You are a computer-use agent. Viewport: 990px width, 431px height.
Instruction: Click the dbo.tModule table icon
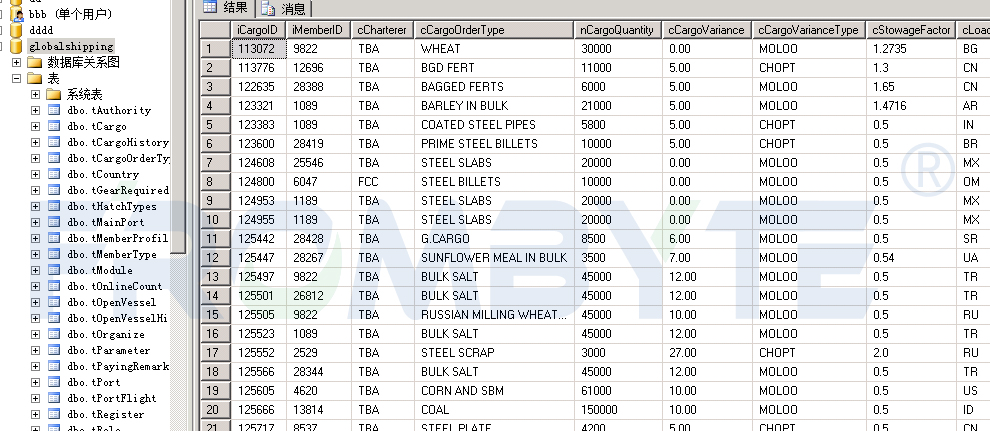(54, 271)
